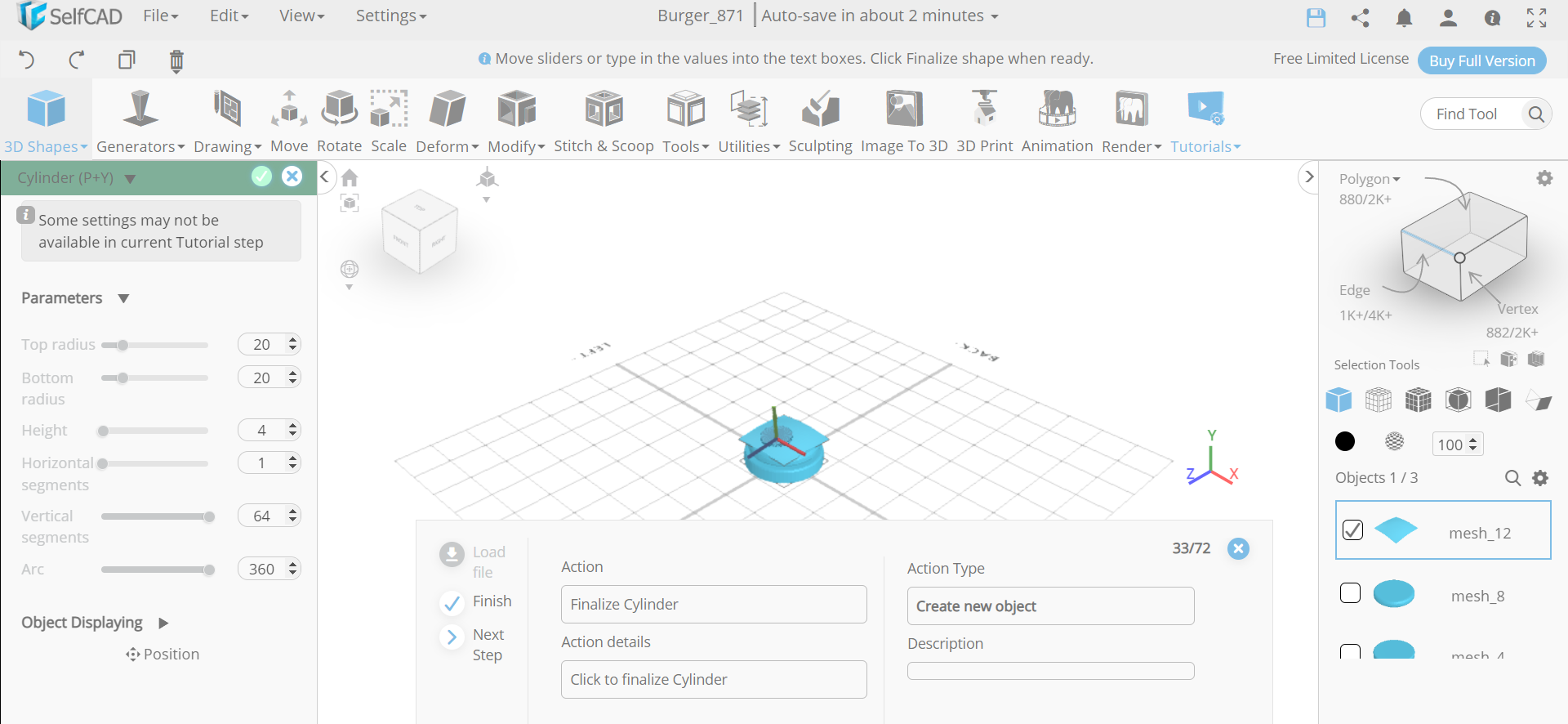This screenshot has width=1568, height=724.
Task: Expand the Object Displaying section
Action: pos(163,623)
